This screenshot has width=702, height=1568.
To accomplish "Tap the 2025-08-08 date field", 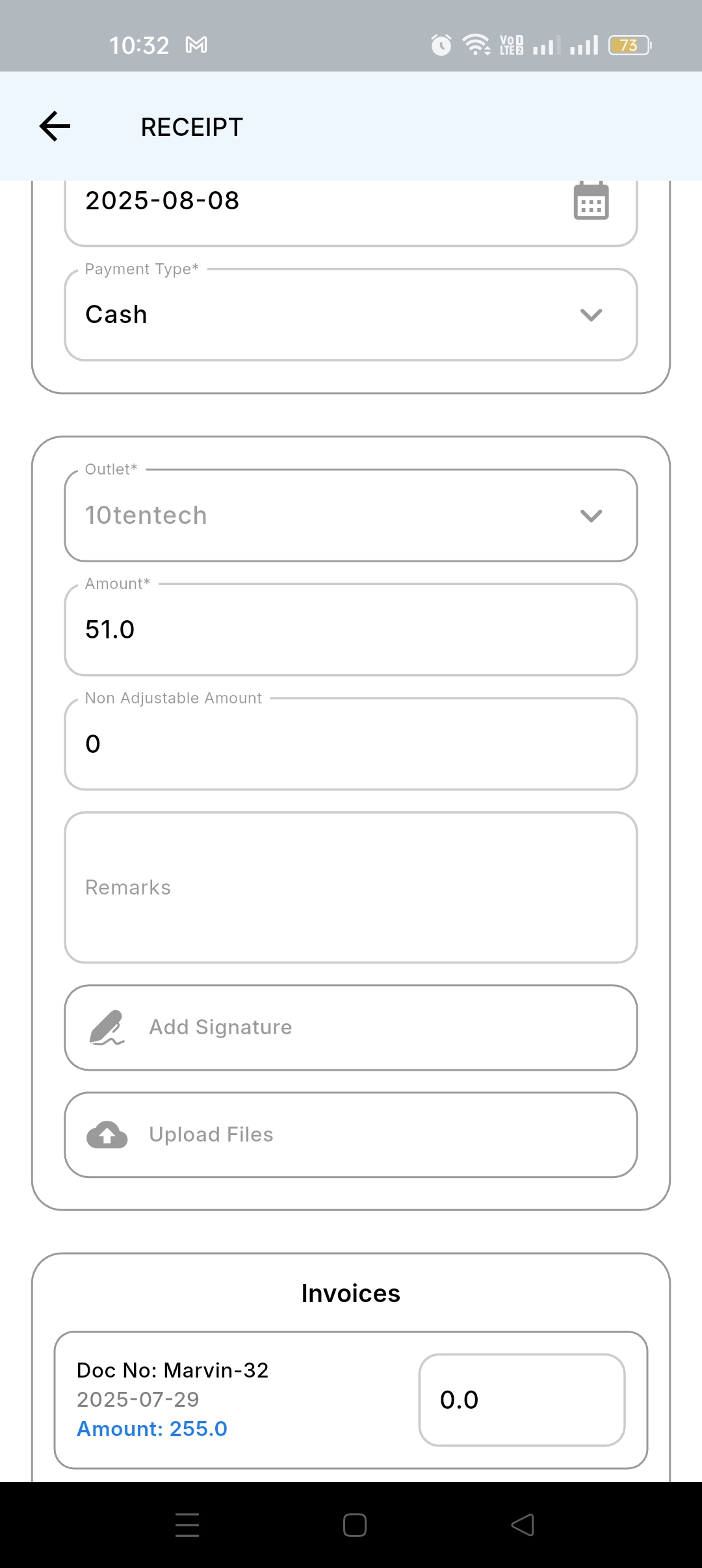I will tap(312, 201).
